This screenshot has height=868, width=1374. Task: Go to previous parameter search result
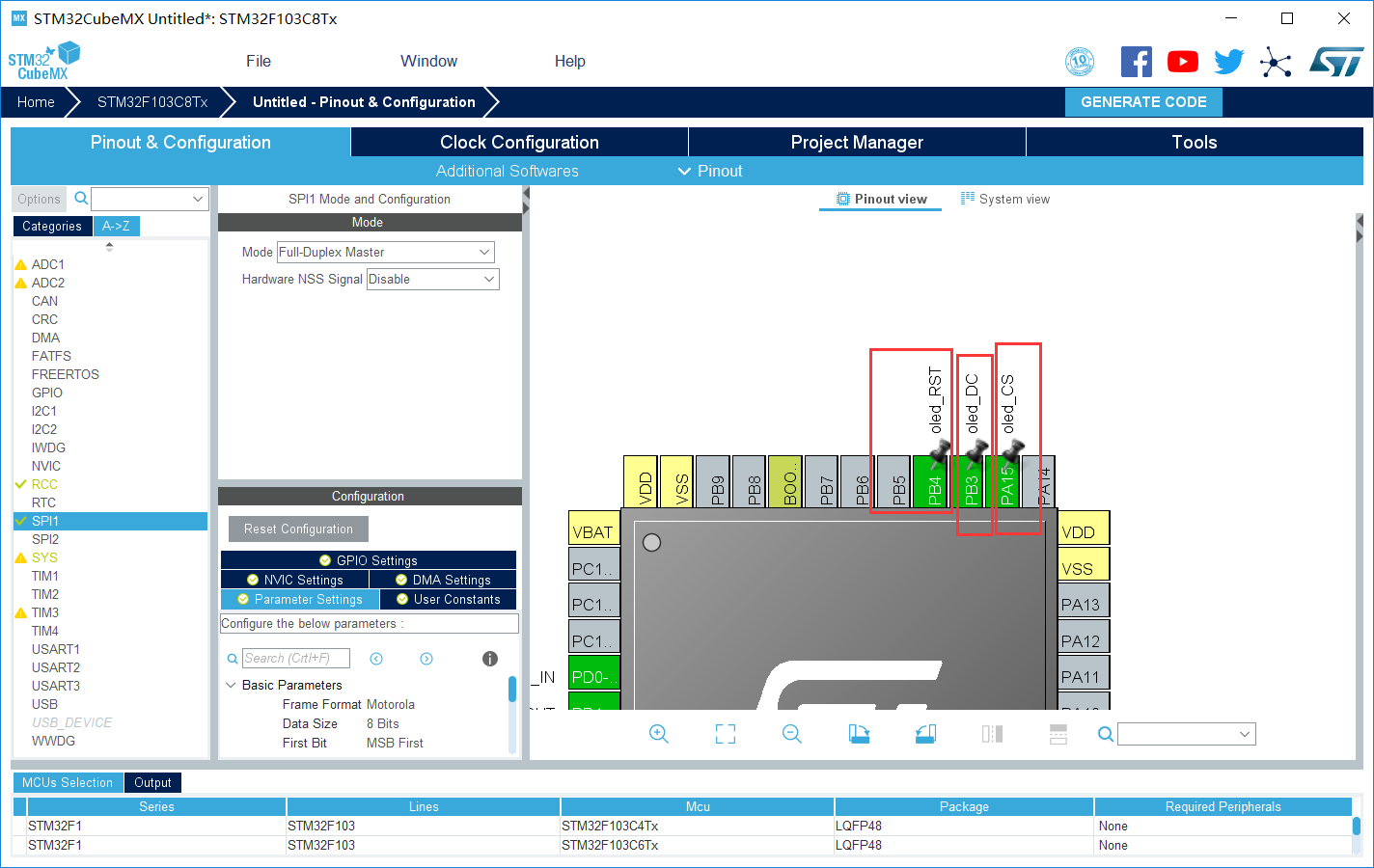click(376, 659)
